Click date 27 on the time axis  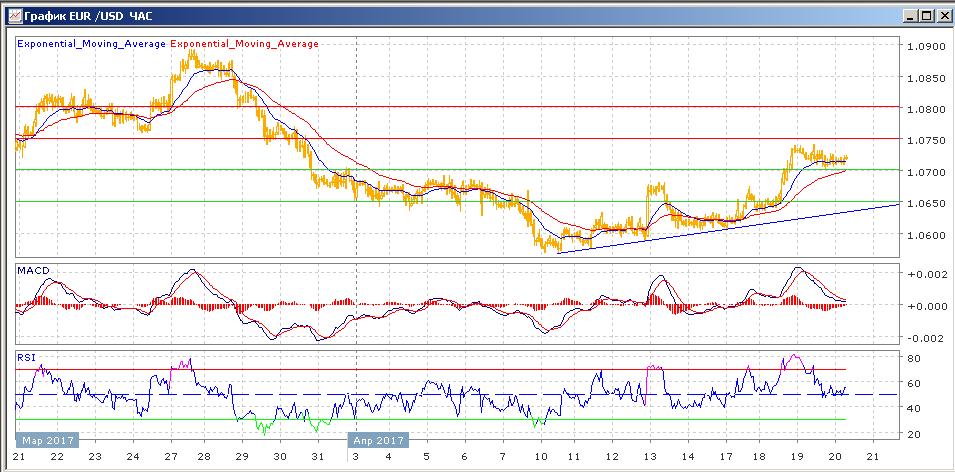(171, 455)
